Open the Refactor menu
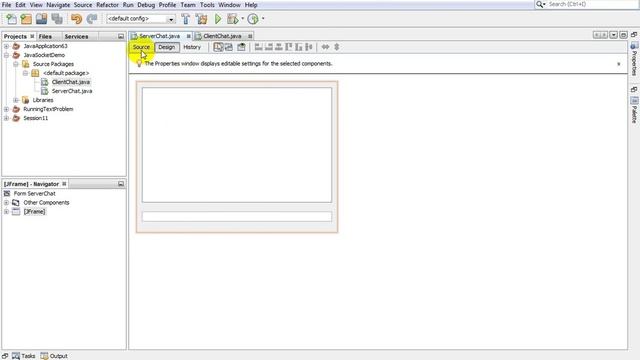640x360 pixels. pyautogui.click(x=107, y=5)
